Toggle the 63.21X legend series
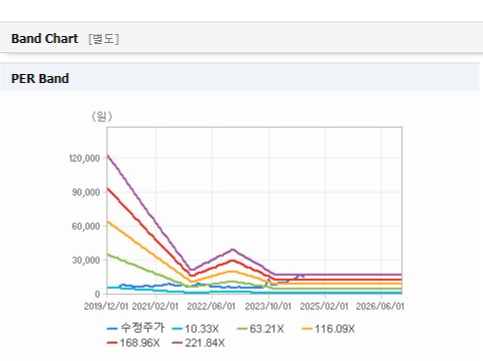Image resolution: width=483 pixels, height=361 pixels. tap(260, 329)
